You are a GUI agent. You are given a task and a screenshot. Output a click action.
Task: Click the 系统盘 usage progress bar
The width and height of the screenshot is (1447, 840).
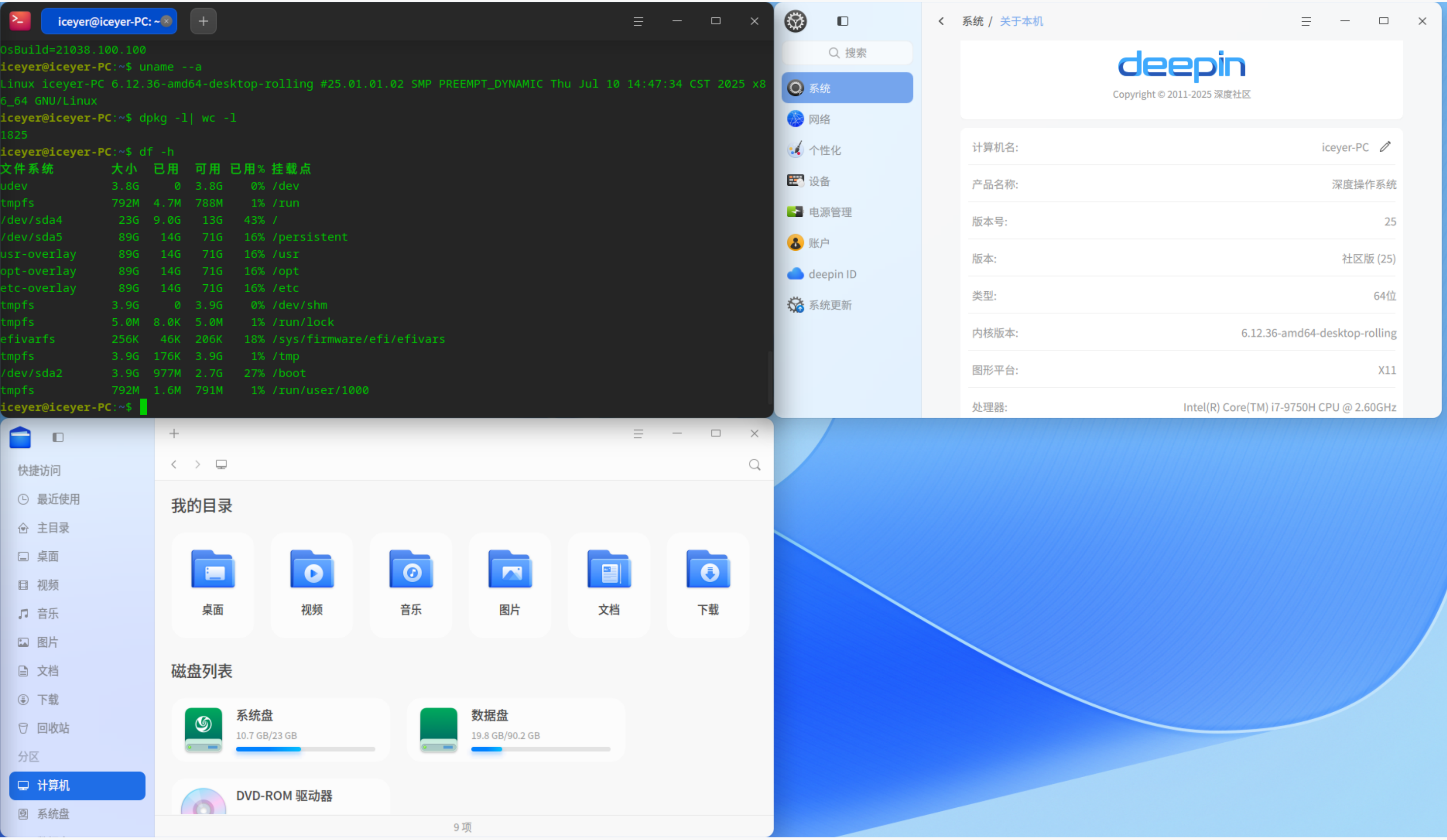coord(305,749)
